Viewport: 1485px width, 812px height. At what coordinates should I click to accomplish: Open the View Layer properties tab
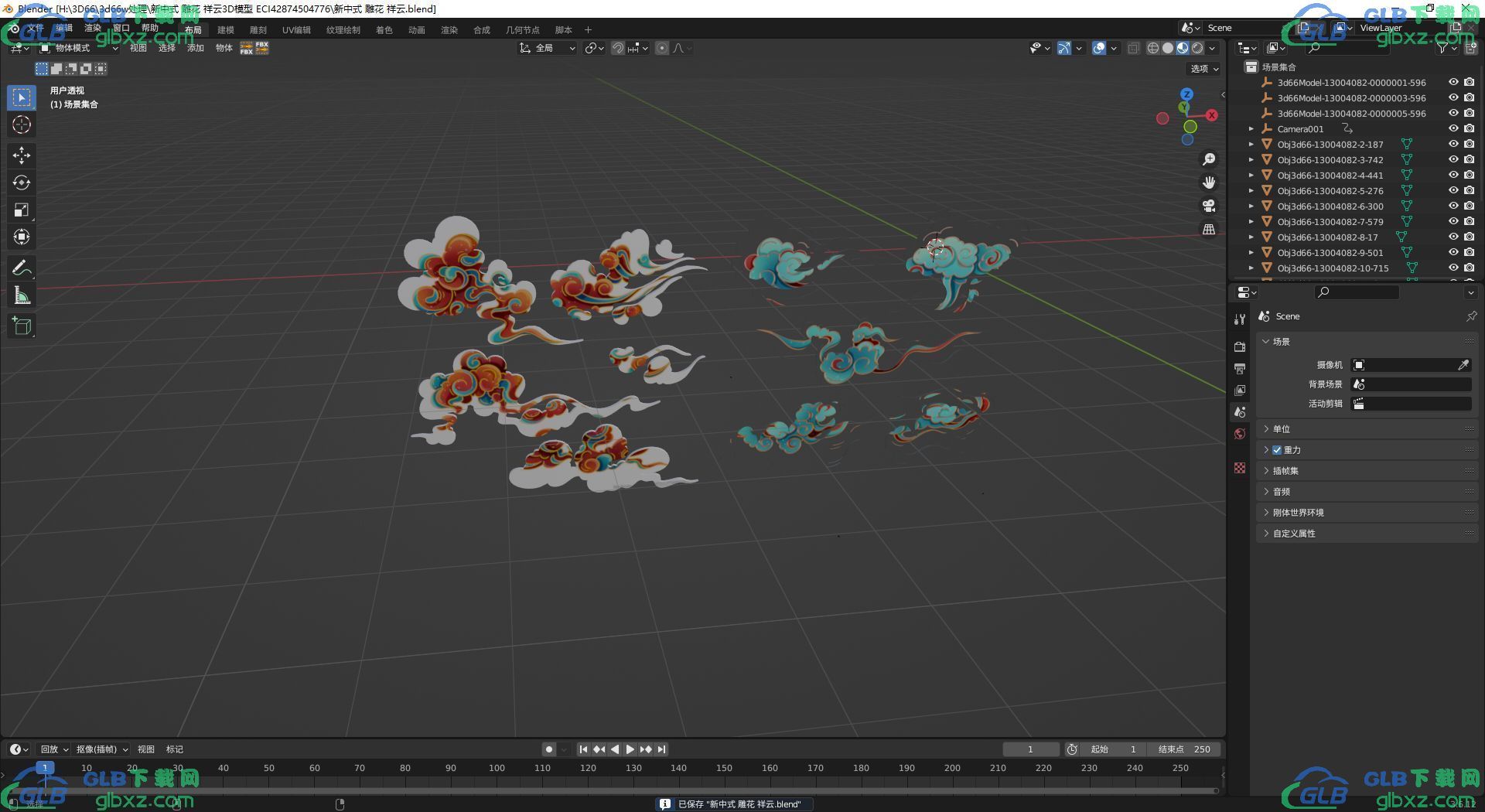1240,390
